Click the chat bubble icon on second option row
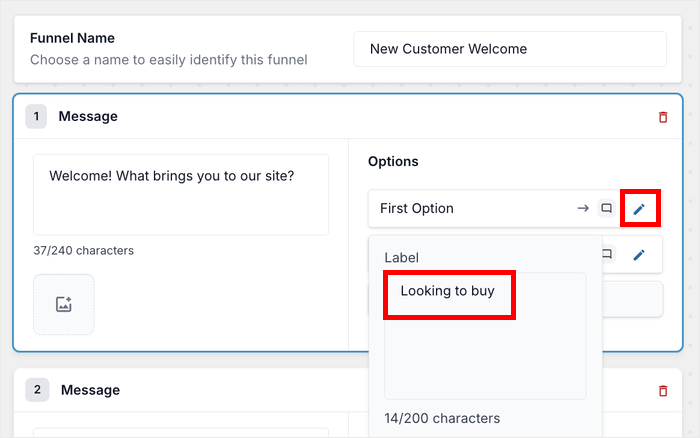This screenshot has width=700, height=438. click(606, 254)
